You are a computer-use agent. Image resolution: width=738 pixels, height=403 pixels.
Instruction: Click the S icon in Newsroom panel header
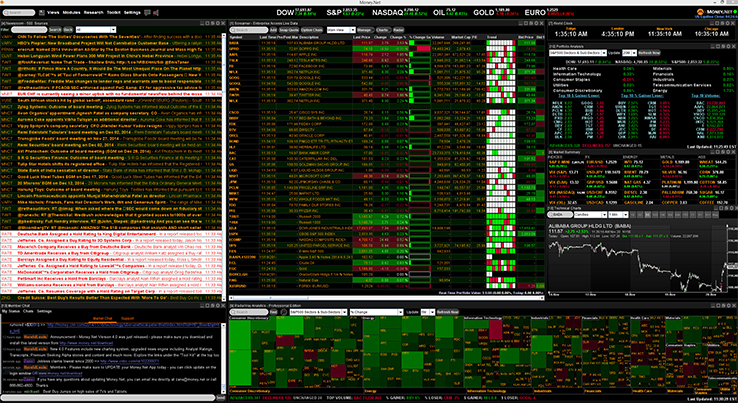coord(212,23)
